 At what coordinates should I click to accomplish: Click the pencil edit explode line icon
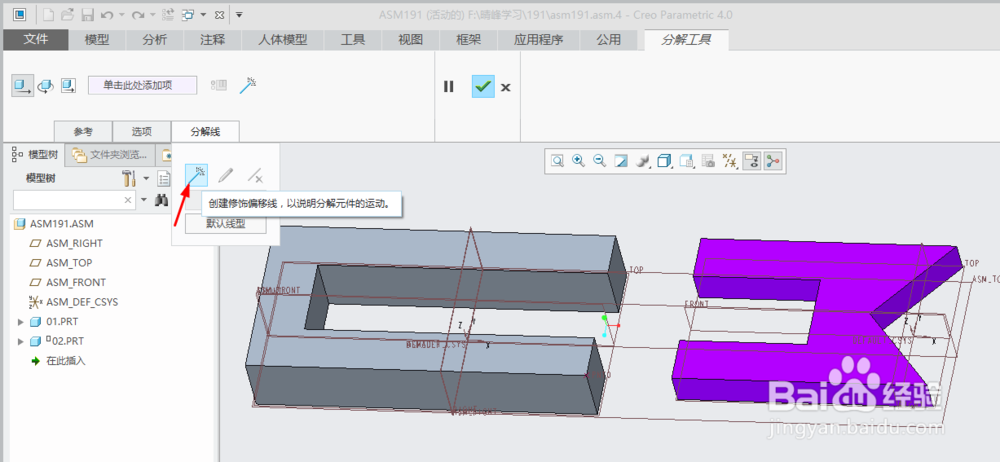pos(226,175)
